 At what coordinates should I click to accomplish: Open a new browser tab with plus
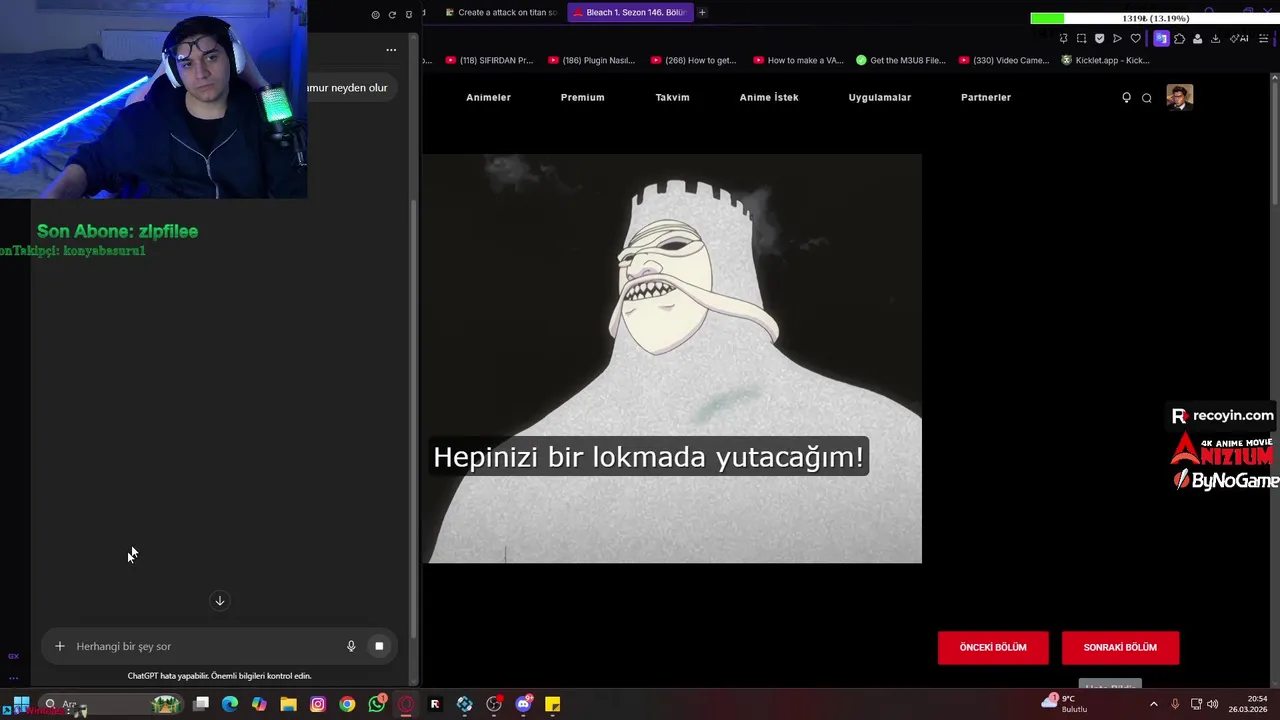click(x=702, y=12)
